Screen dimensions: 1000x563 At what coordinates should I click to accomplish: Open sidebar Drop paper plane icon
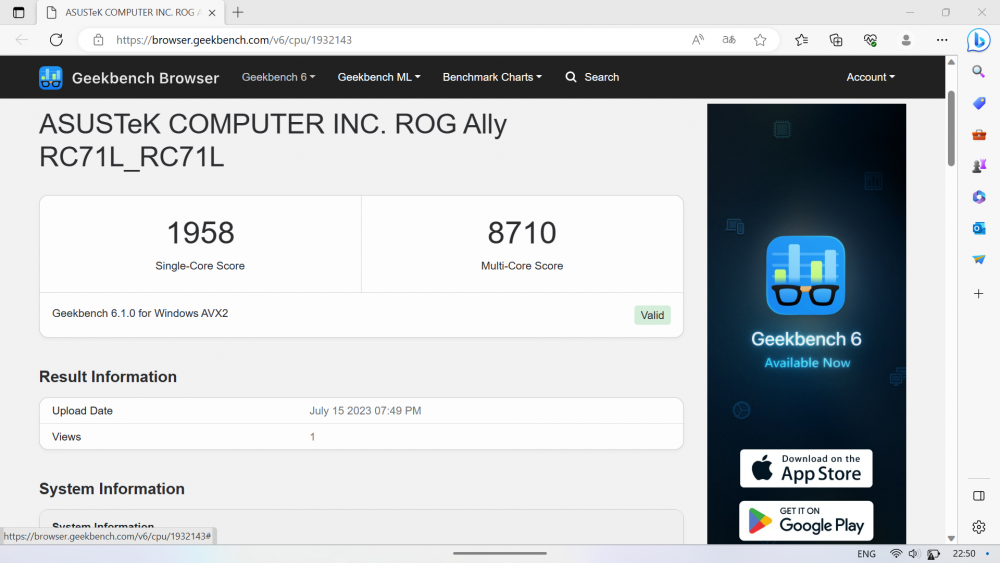(978, 260)
